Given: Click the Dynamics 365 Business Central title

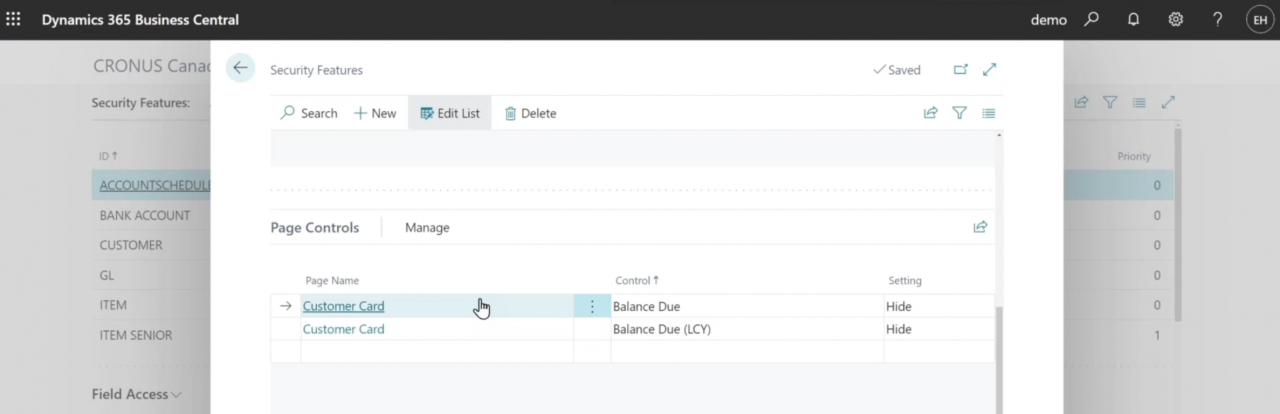Looking at the screenshot, I should [x=140, y=20].
